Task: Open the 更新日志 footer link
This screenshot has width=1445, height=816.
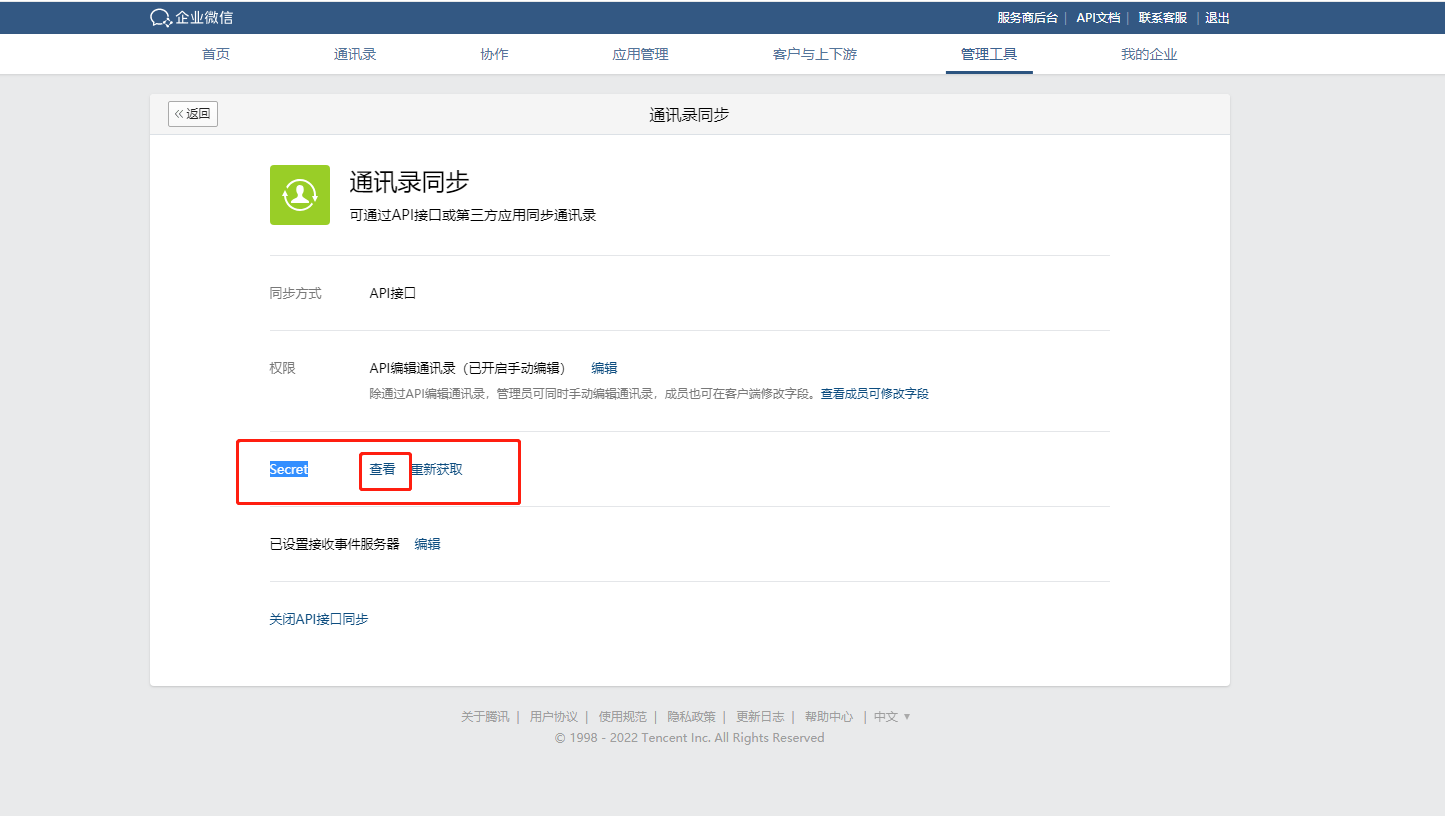Action: (760, 717)
